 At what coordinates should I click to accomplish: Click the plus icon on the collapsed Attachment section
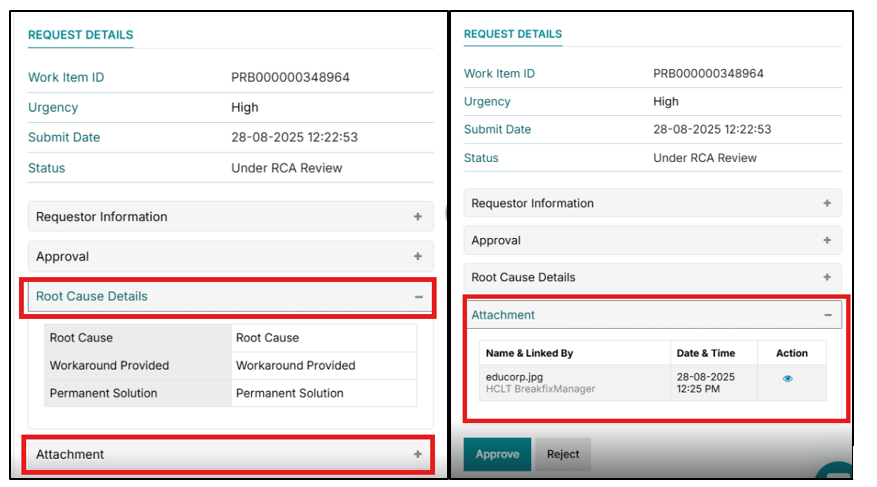[x=417, y=454]
